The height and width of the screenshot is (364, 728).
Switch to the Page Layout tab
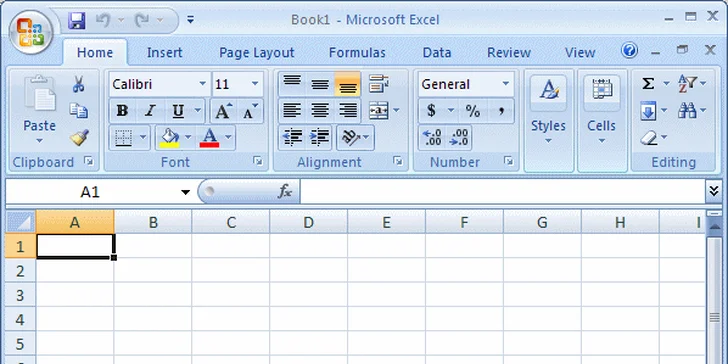(x=257, y=53)
